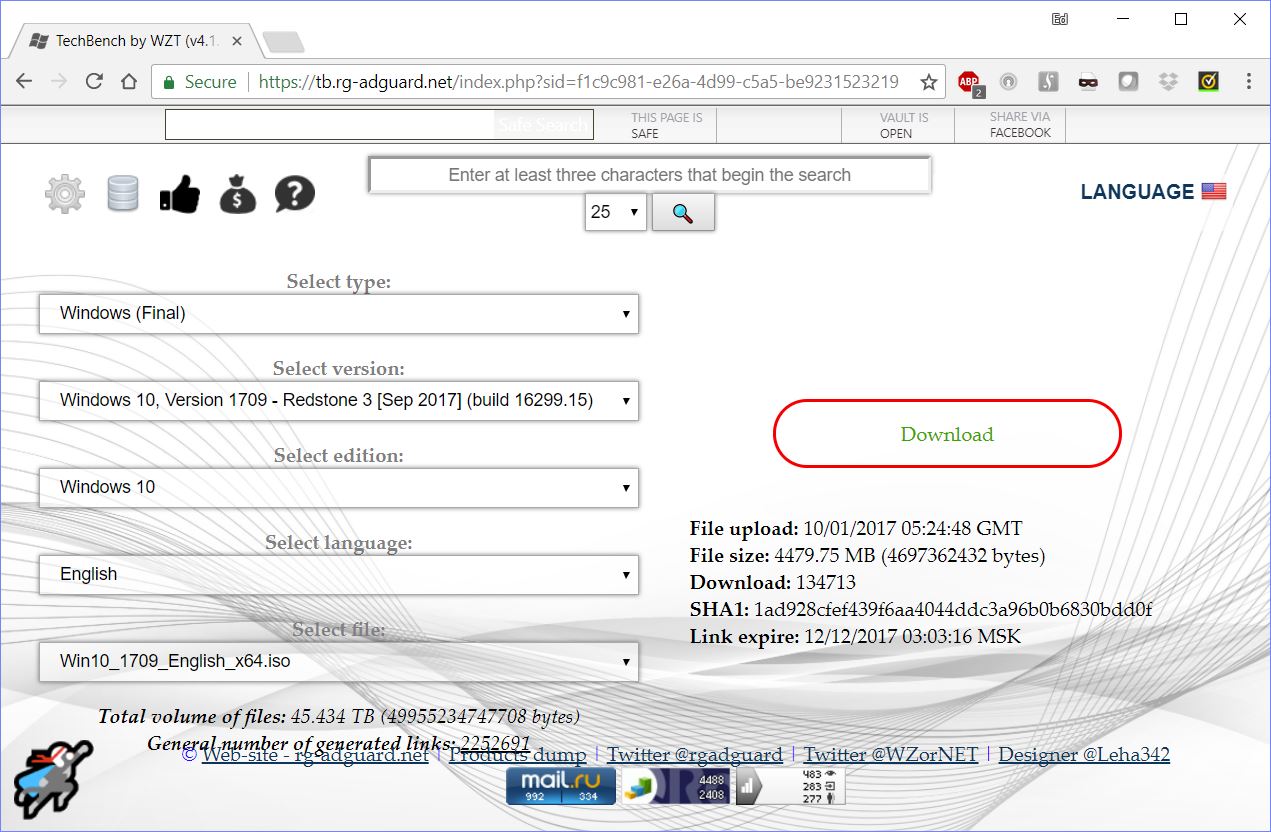The height and width of the screenshot is (832, 1271).
Task: Bookmark this page with the star
Action: [x=928, y=82]
